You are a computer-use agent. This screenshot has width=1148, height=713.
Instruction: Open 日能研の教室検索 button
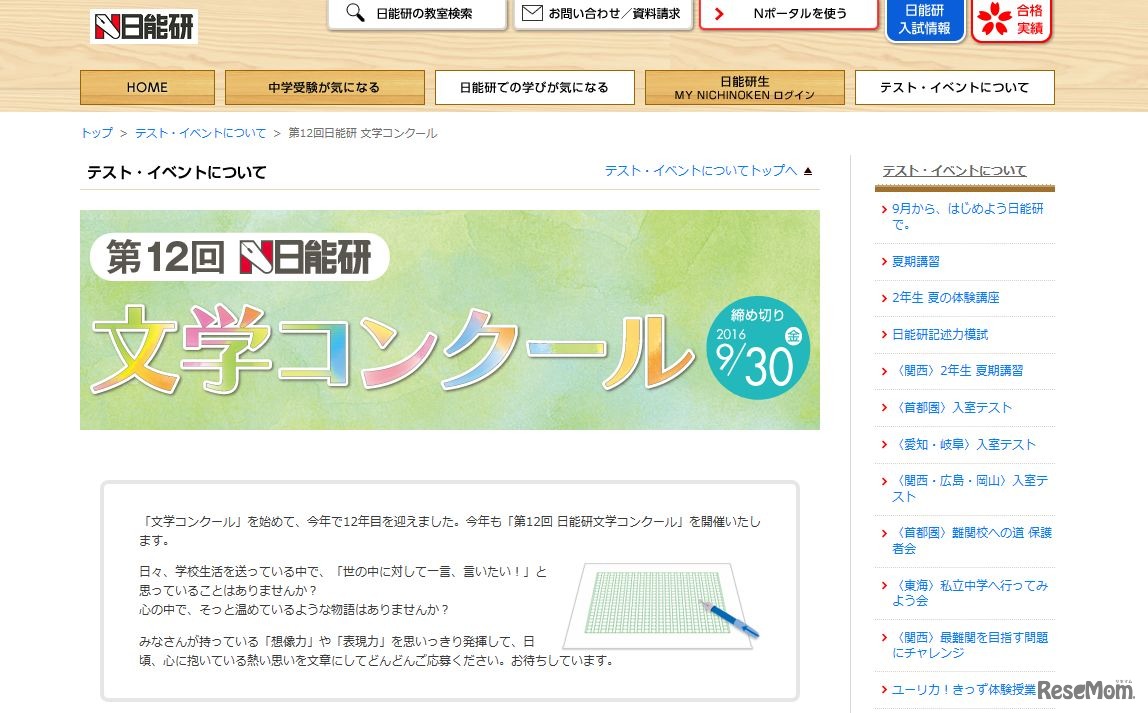417,14
